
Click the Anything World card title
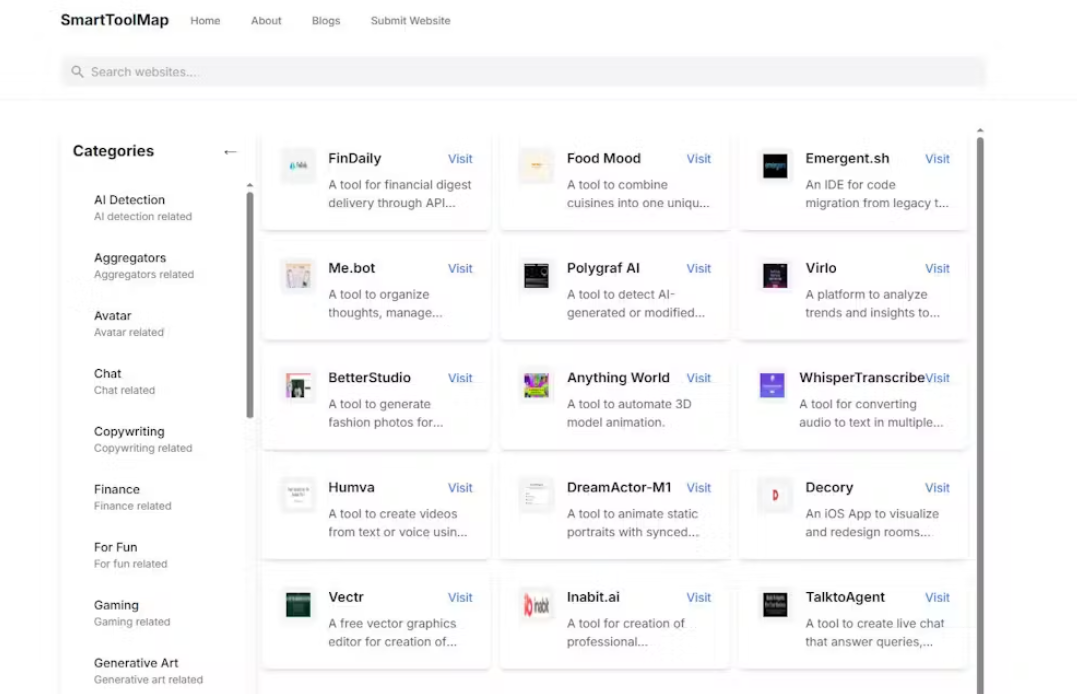point(618,377)
